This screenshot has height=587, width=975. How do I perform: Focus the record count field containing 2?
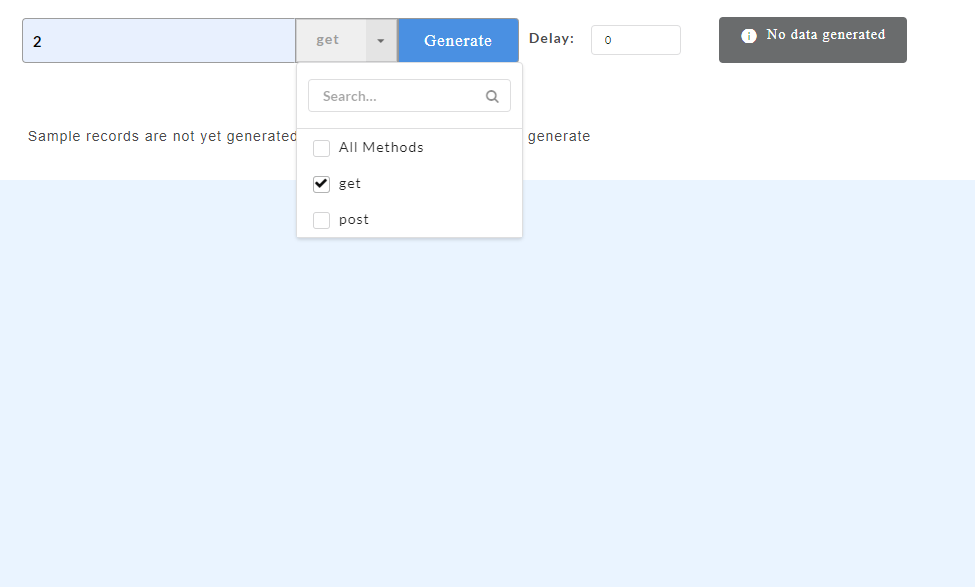pyautogui.click(x=159, y=40)
